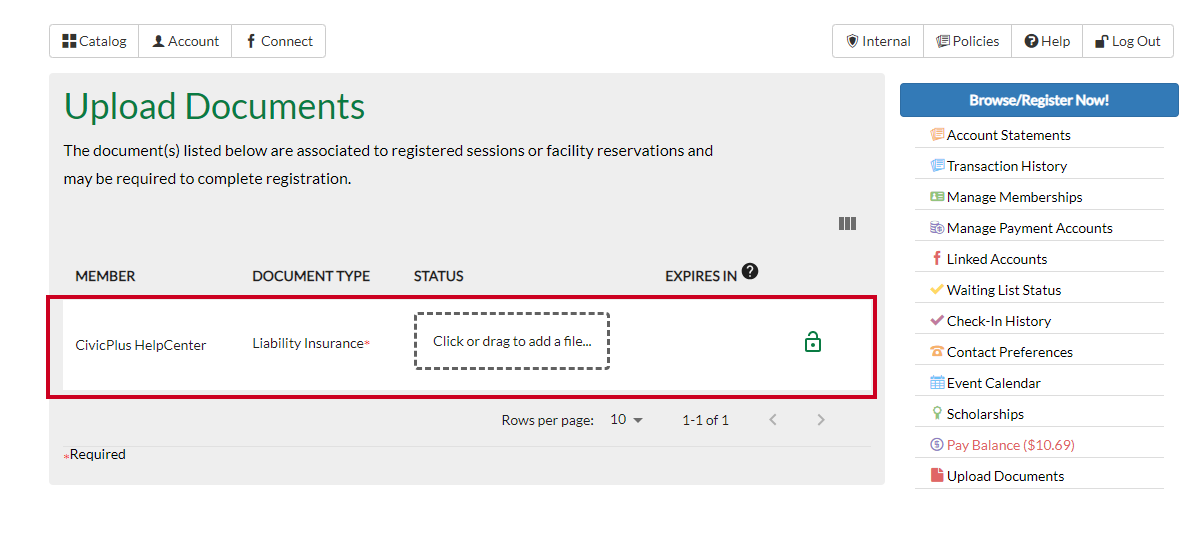This screenshot has width=1203, height=542.
Task: Click the Connect Facebook button
Action: 279,41
